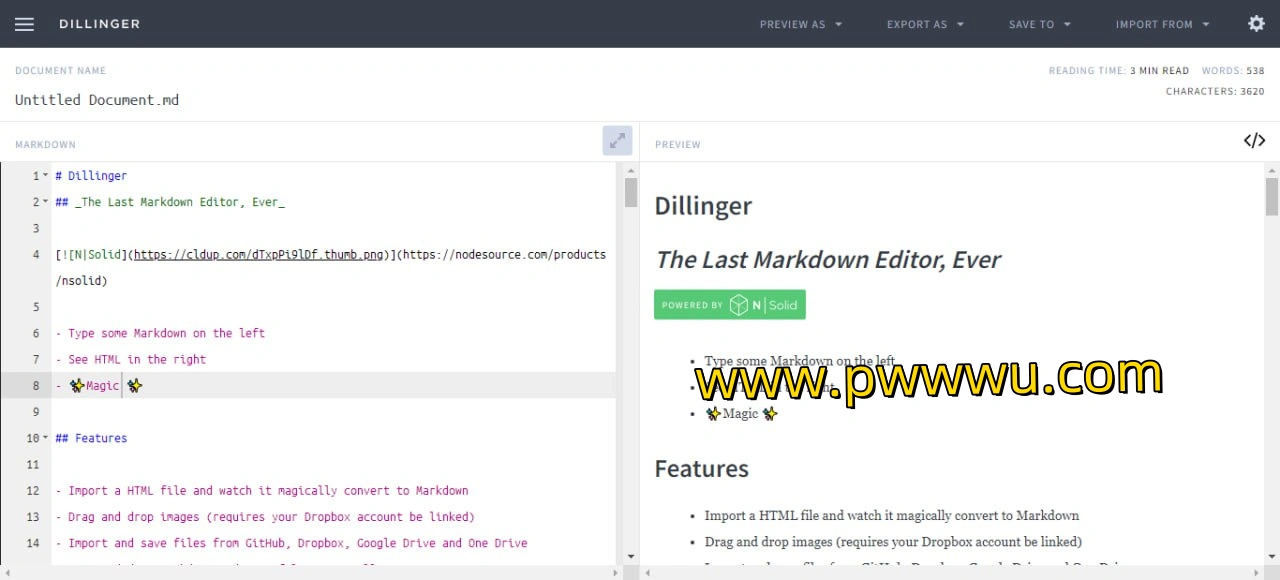Click '/nsolid)' wrapped text in the editor

[x=81, y=281]
